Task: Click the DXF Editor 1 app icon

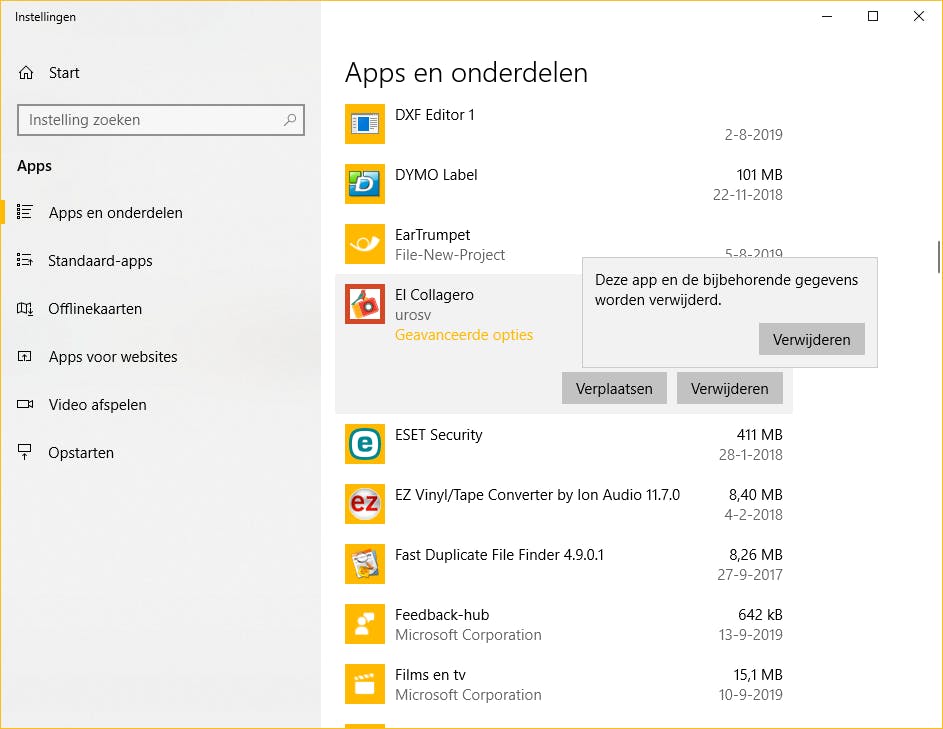Action: tap(364, 124)
